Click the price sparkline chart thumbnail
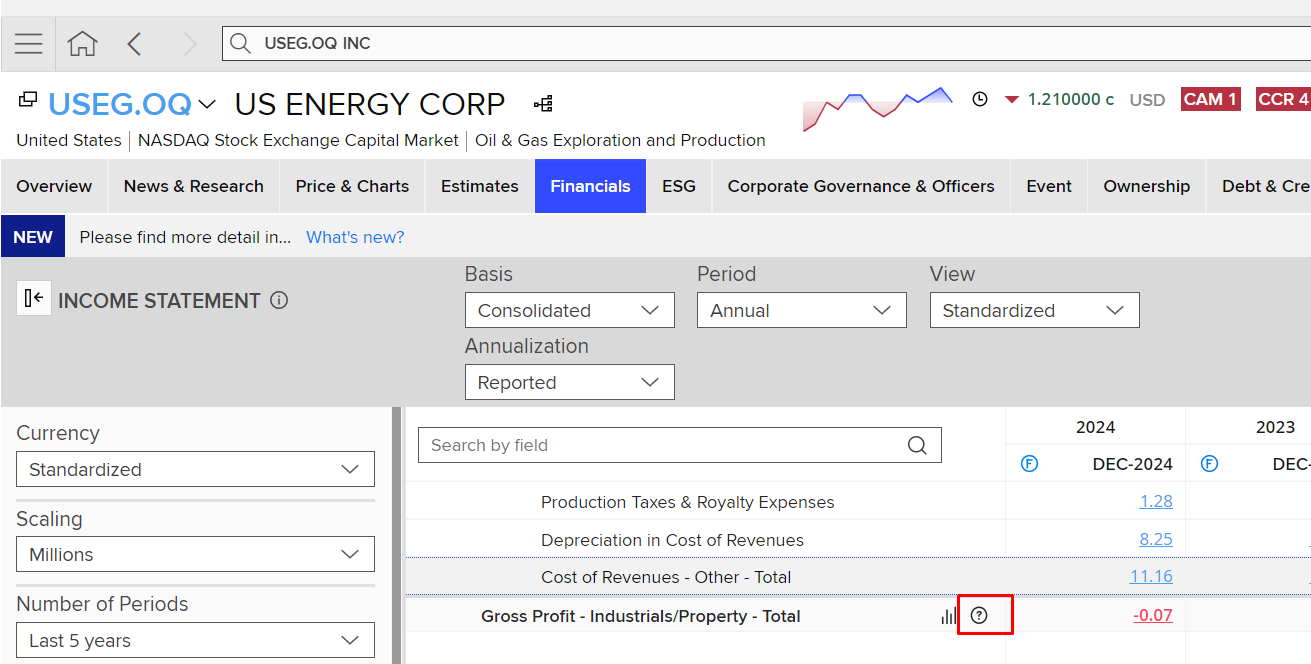The width and height of the screenshot is (1311, 664). [878, 108]
